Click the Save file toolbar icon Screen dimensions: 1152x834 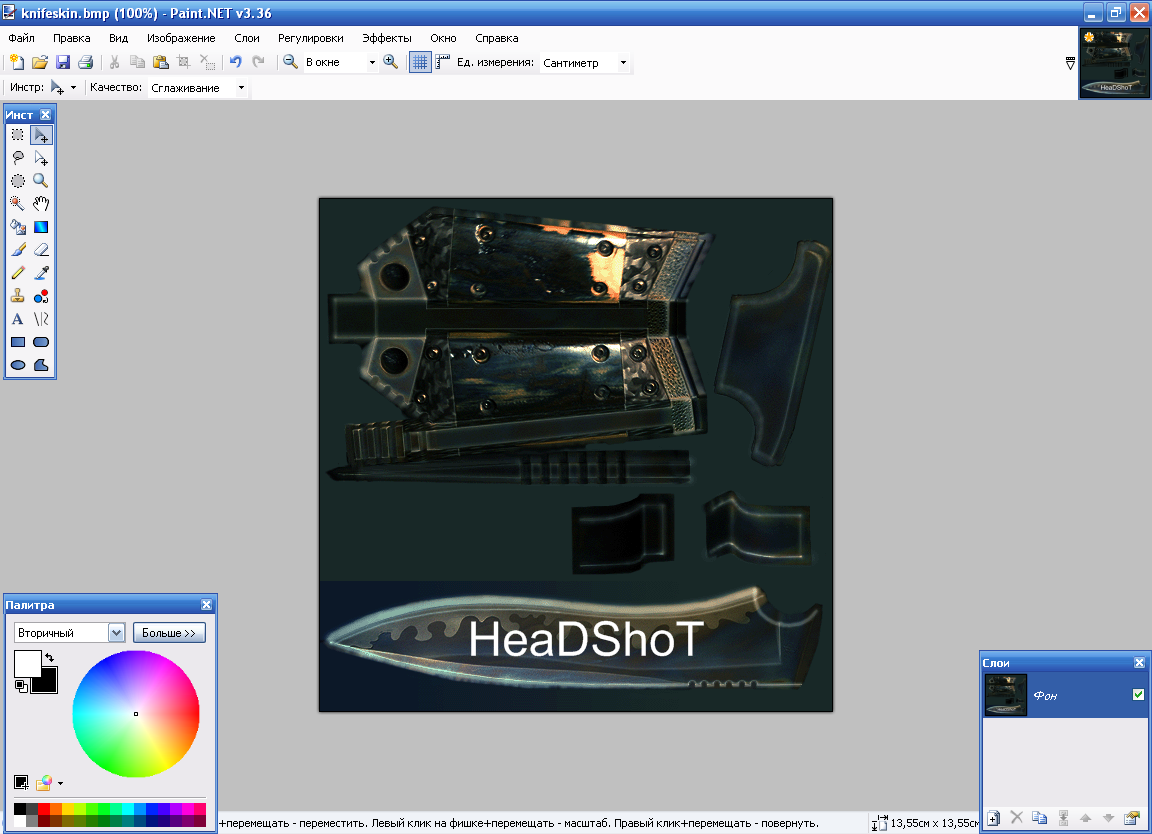(x=63, y=62)
